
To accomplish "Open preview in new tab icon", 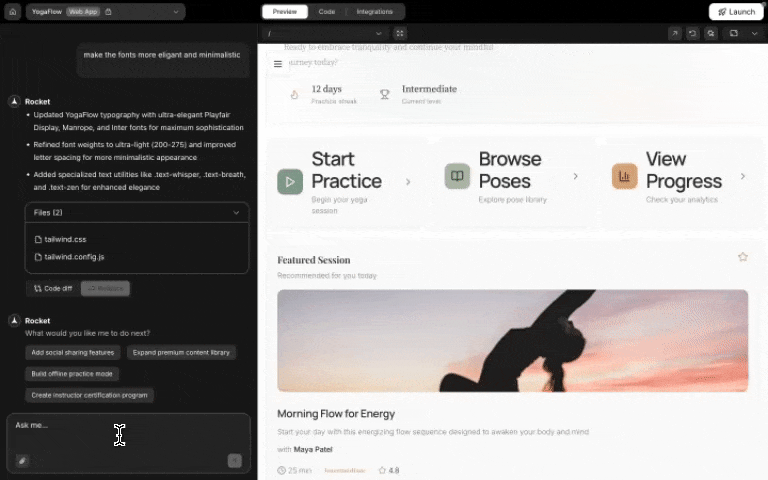I will pos(675,33).
